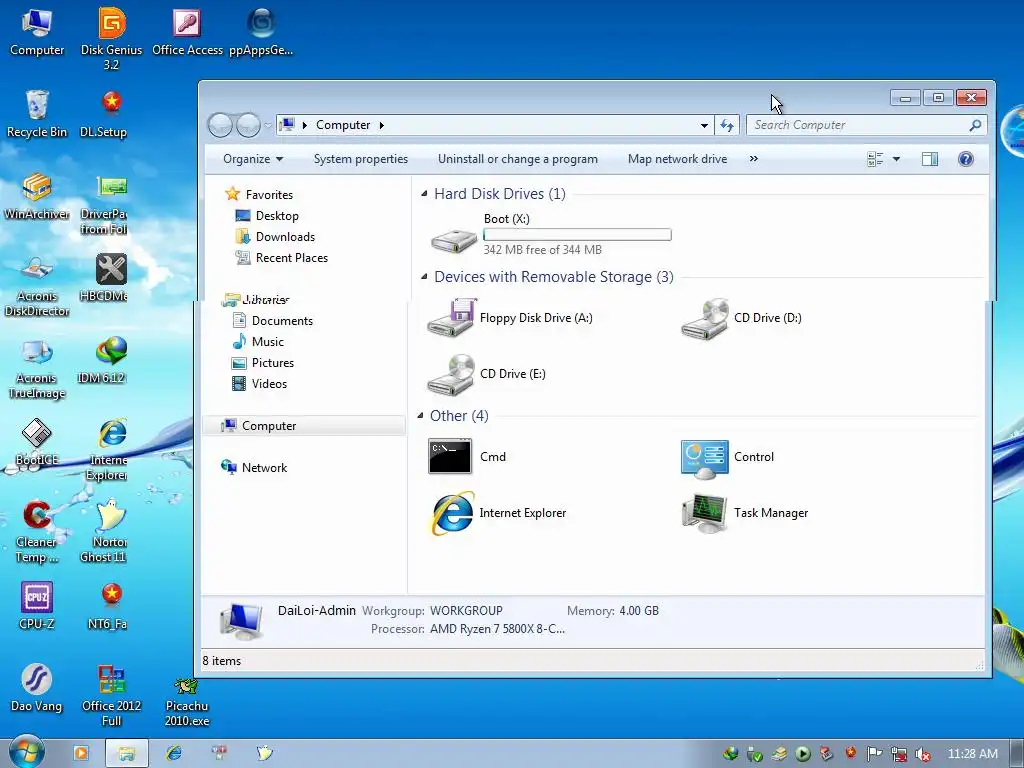The height and width of the screenshot is (768, 1024).
Task: Open Dao Vang desktop icon
Action: click(x=37, y=688)
